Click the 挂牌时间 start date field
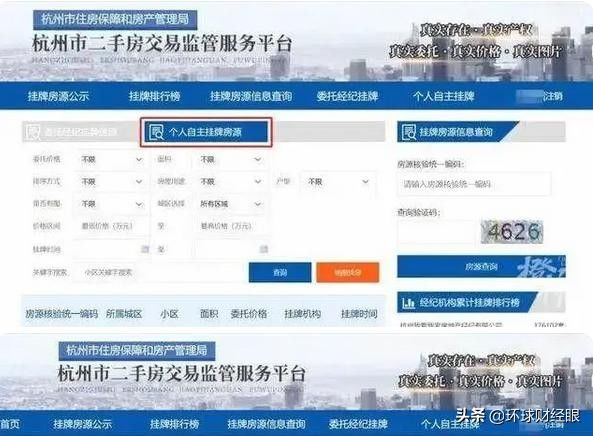This screenshot has width=593, height=436. 111,249
